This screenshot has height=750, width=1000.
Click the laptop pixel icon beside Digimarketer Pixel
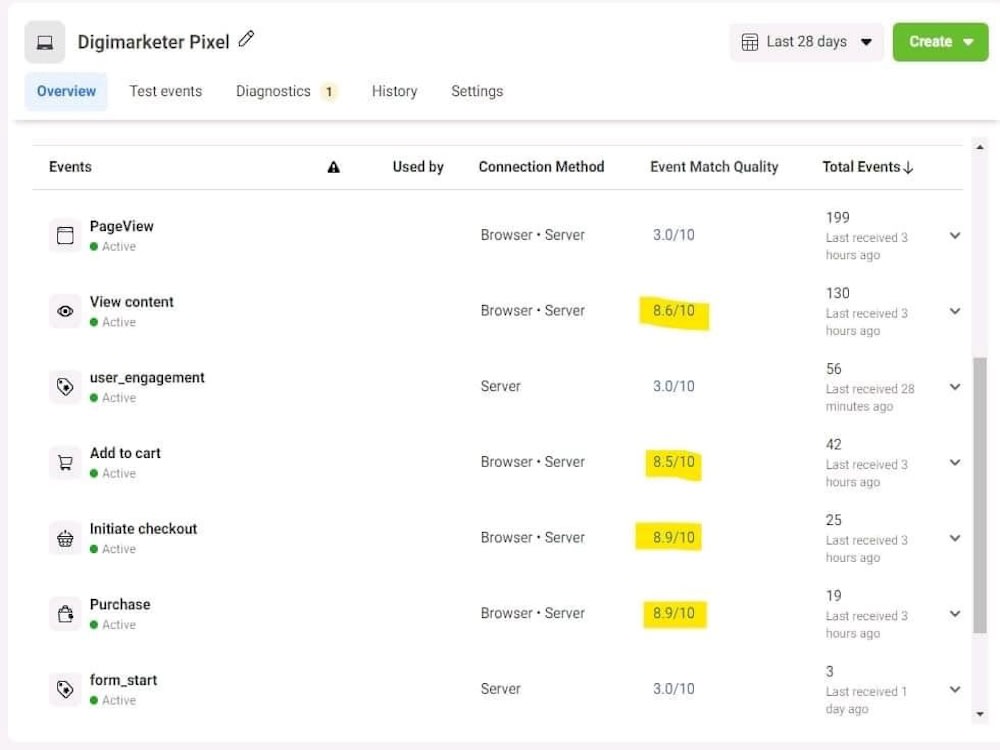(44, 41)
